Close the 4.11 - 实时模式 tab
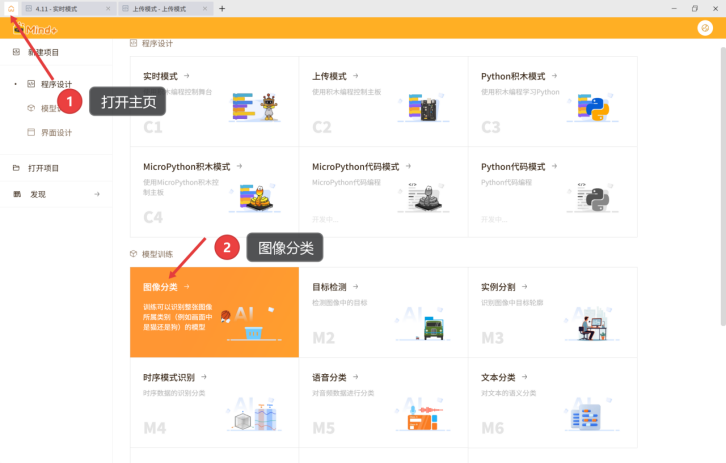Image resolution: width=726 pixels, height=463 pixels. coord(109,8)
